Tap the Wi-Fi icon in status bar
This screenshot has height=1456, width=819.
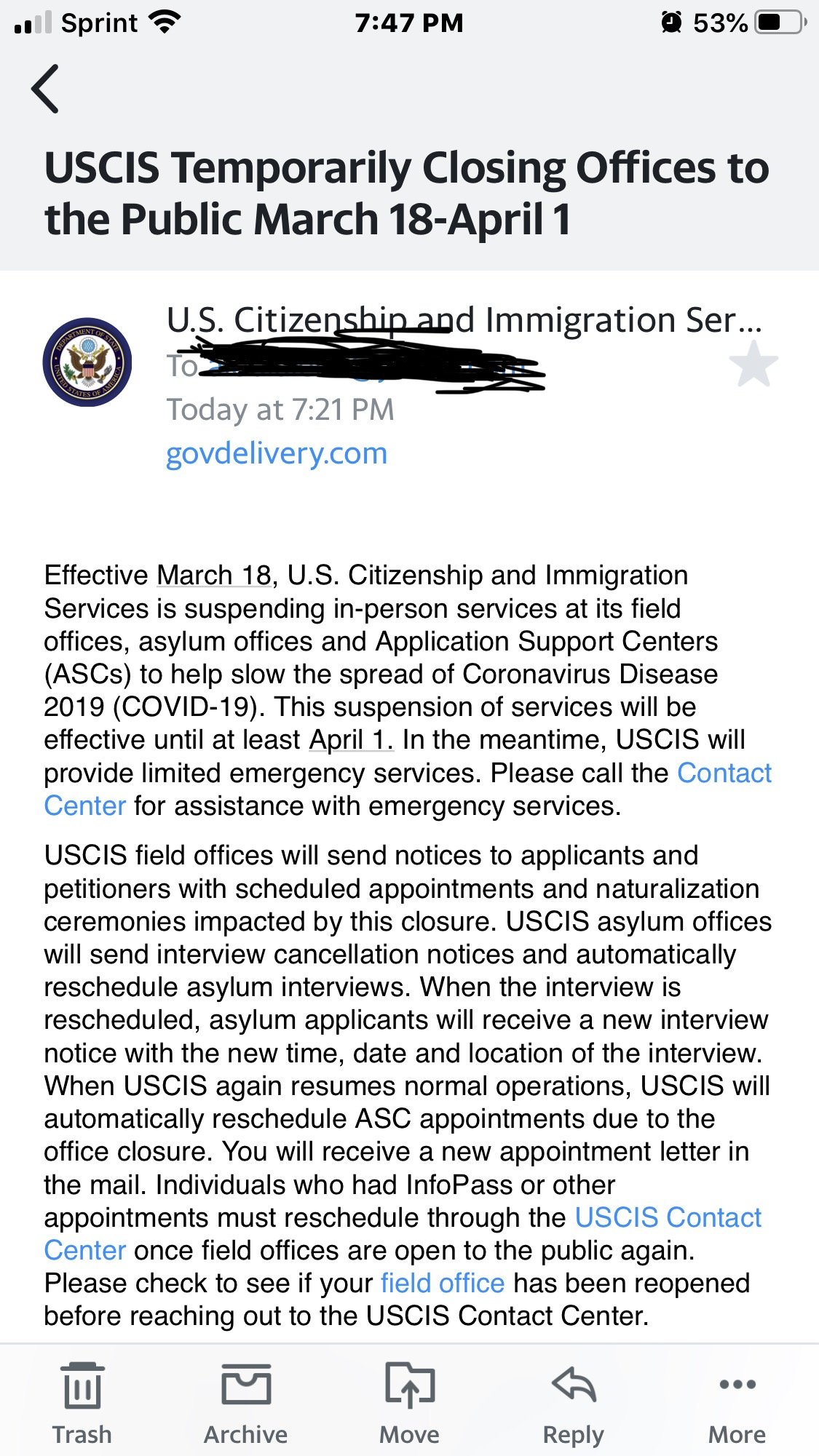[x=165, y=23]
